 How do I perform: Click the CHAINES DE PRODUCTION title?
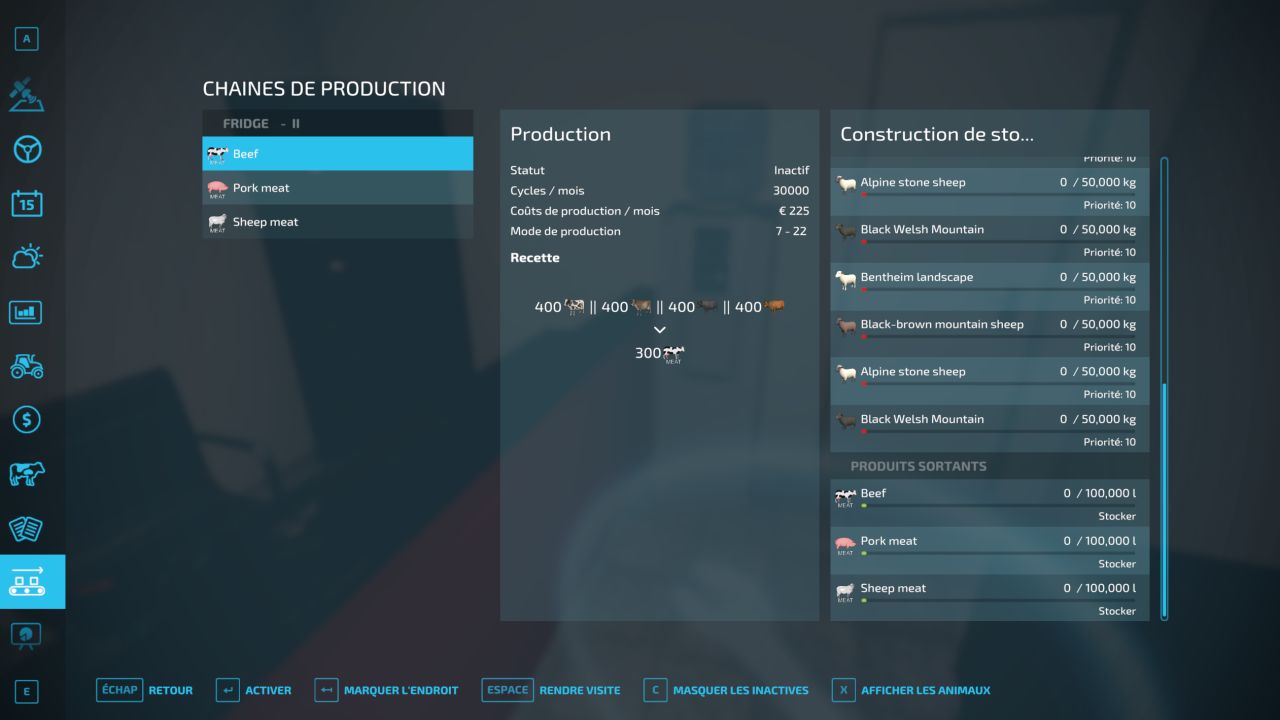[x=324, y=89]
